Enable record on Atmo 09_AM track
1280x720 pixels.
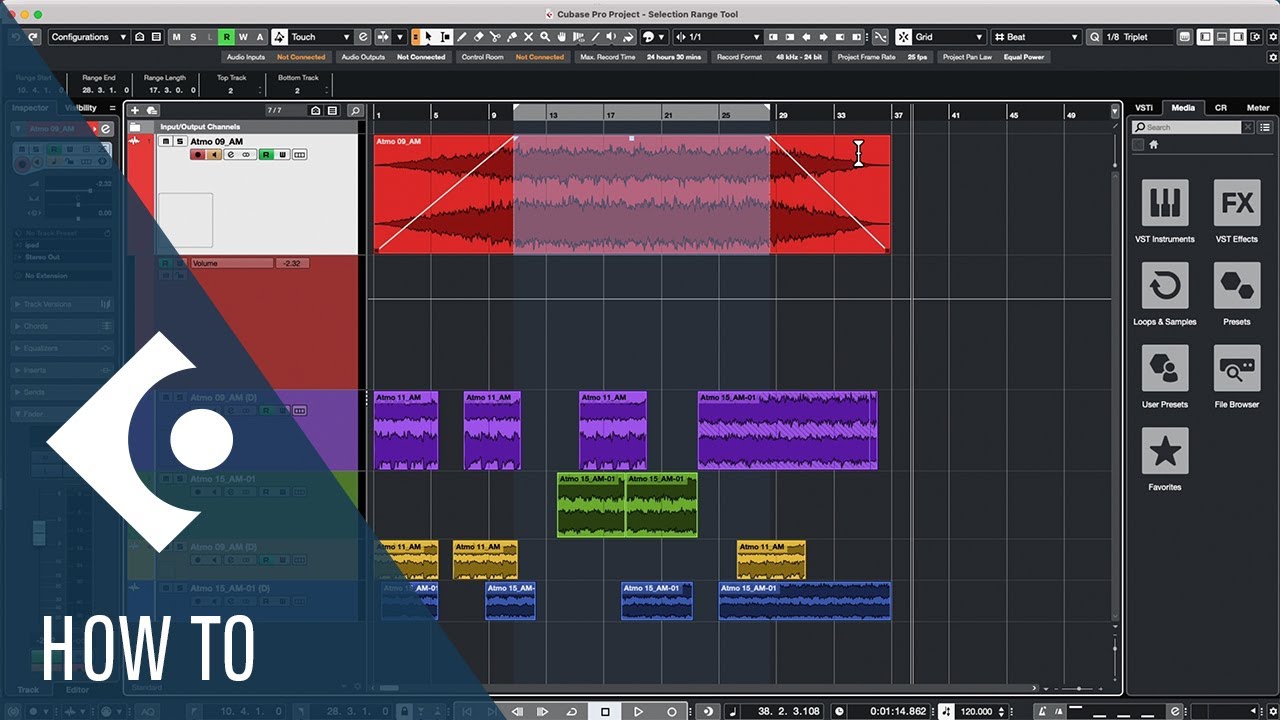click(x=197, y=155)
